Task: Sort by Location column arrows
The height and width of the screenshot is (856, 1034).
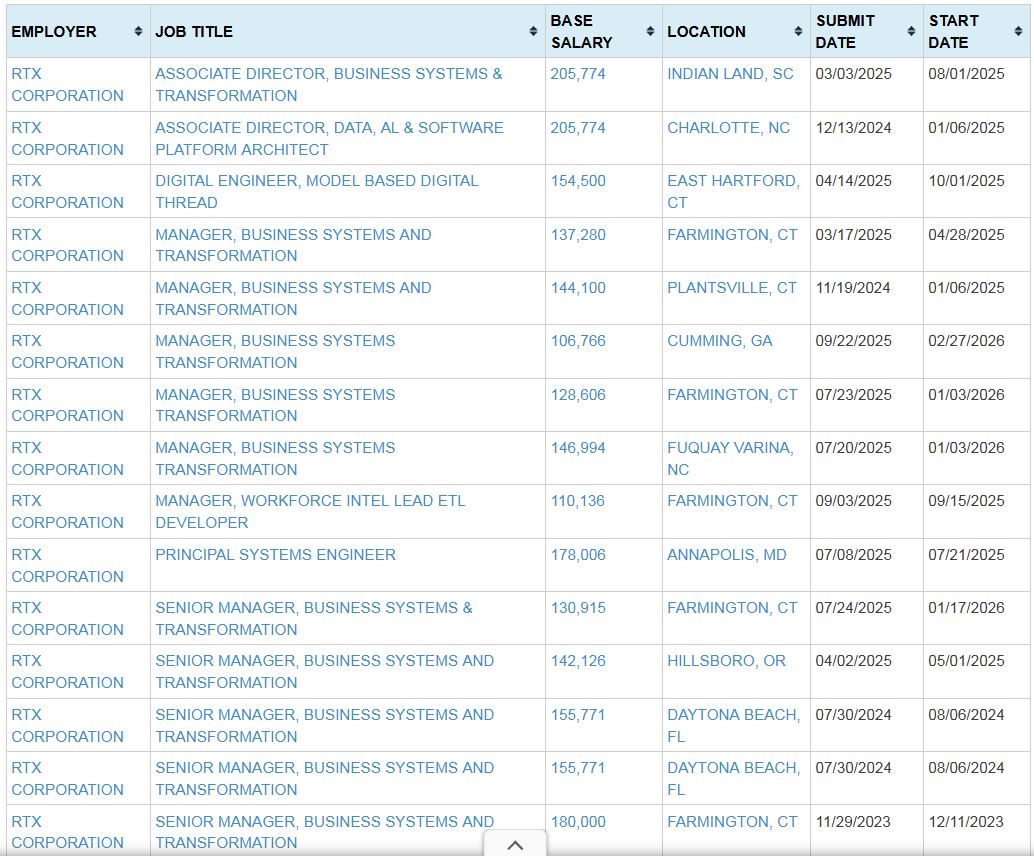Action: (x=798, y=31)
